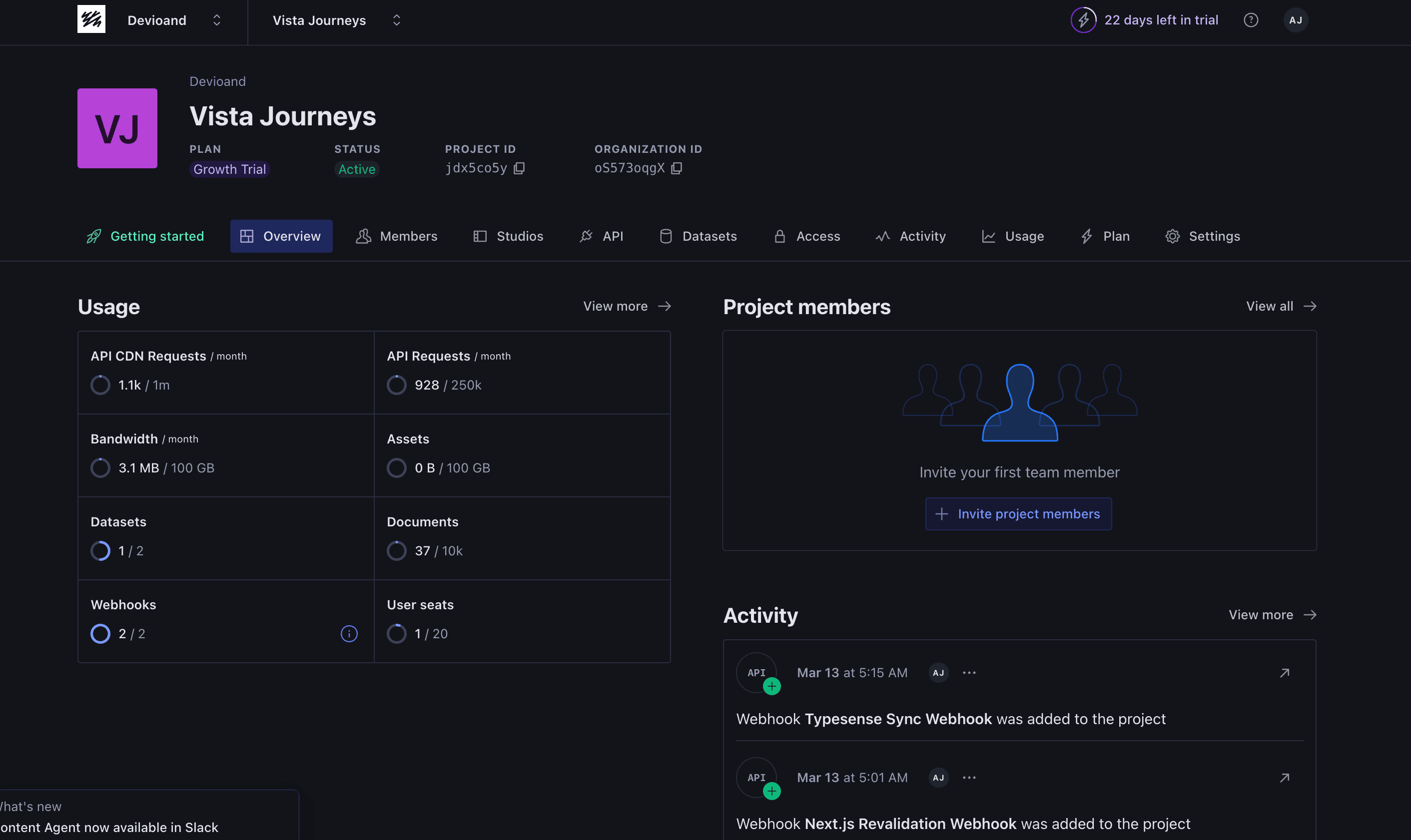Click the API icon on the Next.js Revalidation activity
The image size is (1411, 840).
pyautogui.click(x=757, y=777)
